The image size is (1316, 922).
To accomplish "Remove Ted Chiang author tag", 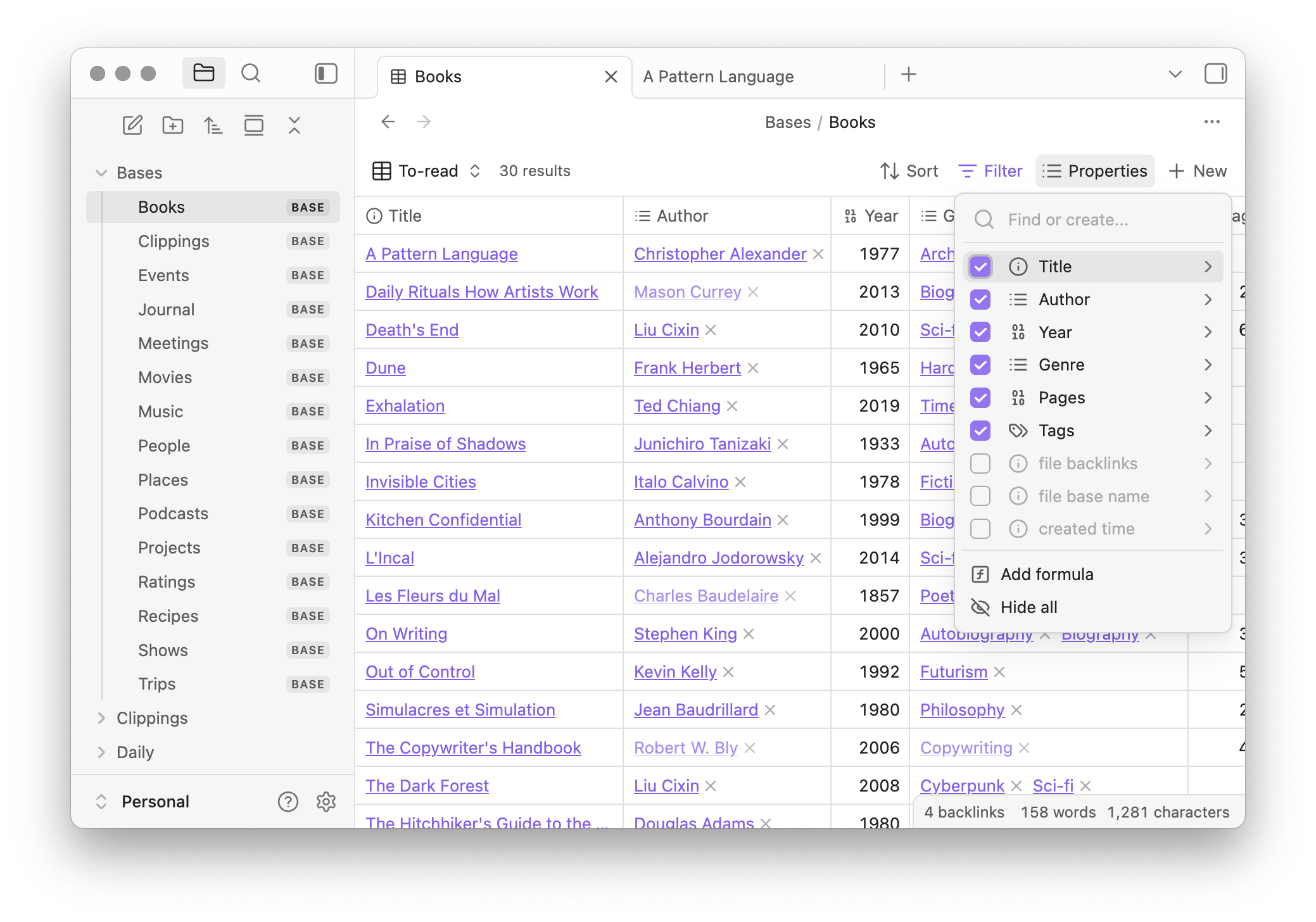I will coord(732,406).
